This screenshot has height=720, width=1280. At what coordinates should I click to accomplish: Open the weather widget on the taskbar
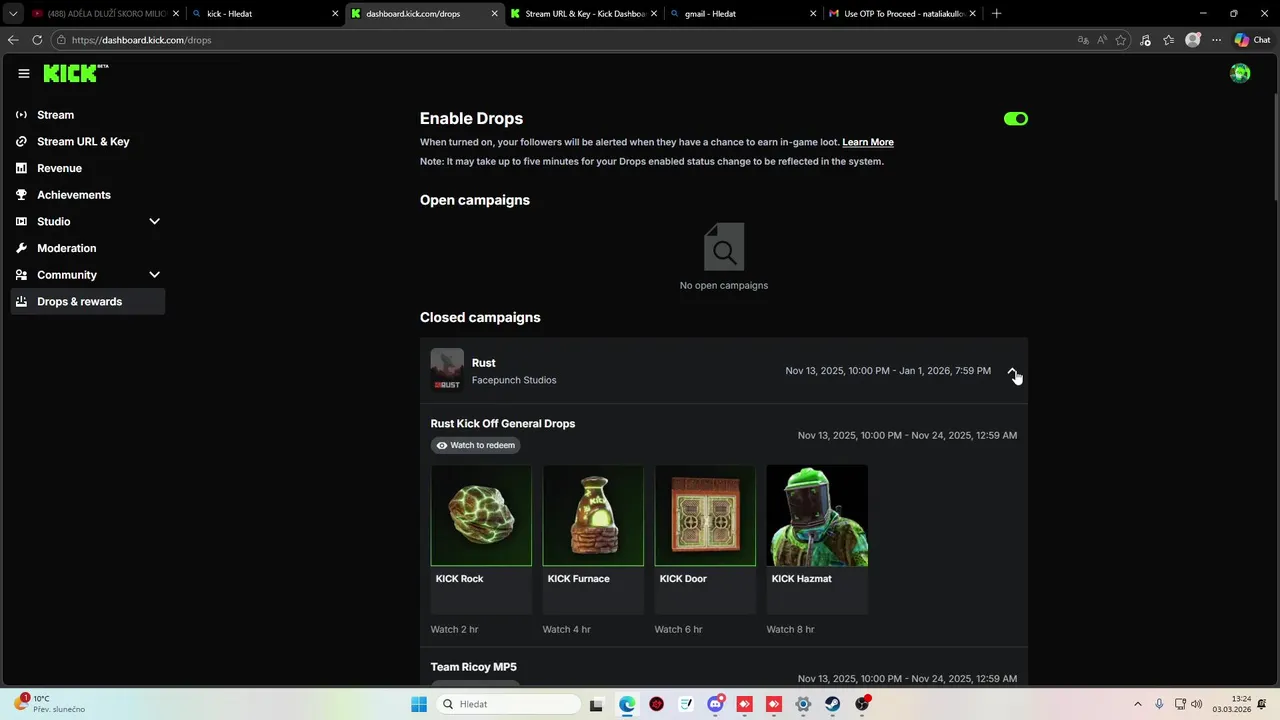pos(48,704)
